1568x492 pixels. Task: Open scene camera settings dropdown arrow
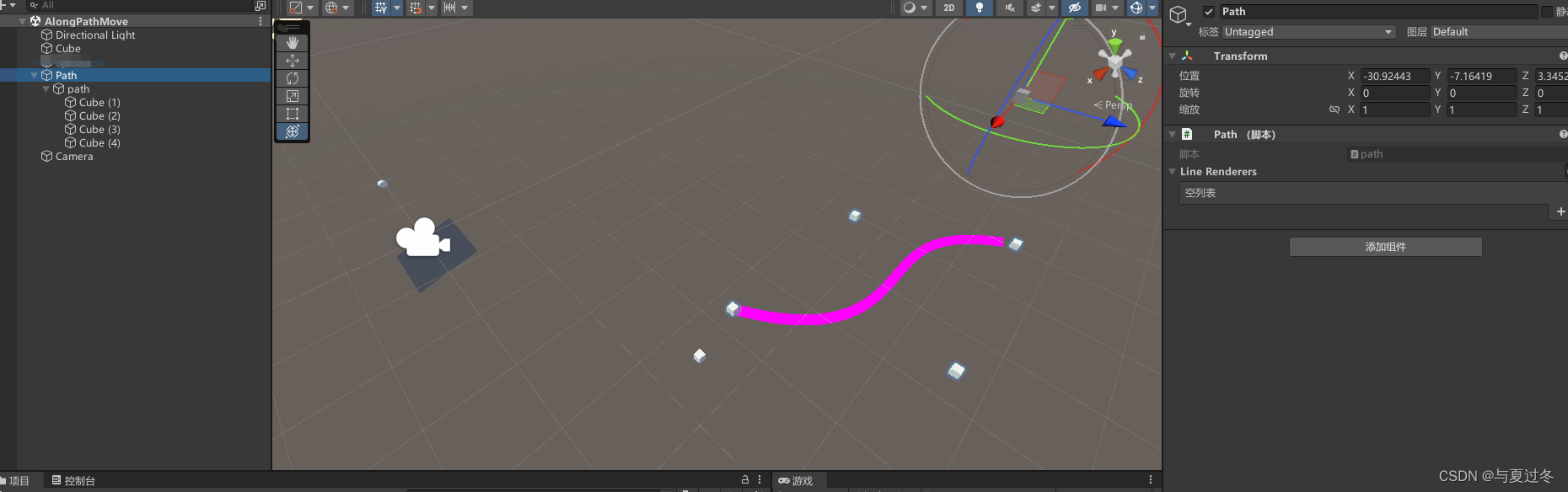pyautogui.click(x=1115, y=8)
